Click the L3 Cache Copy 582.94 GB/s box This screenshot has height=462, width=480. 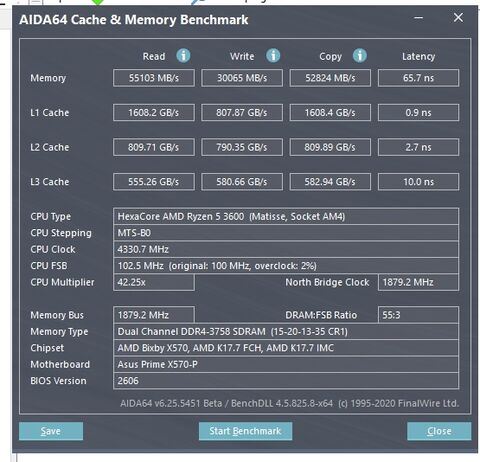point(330,182)
